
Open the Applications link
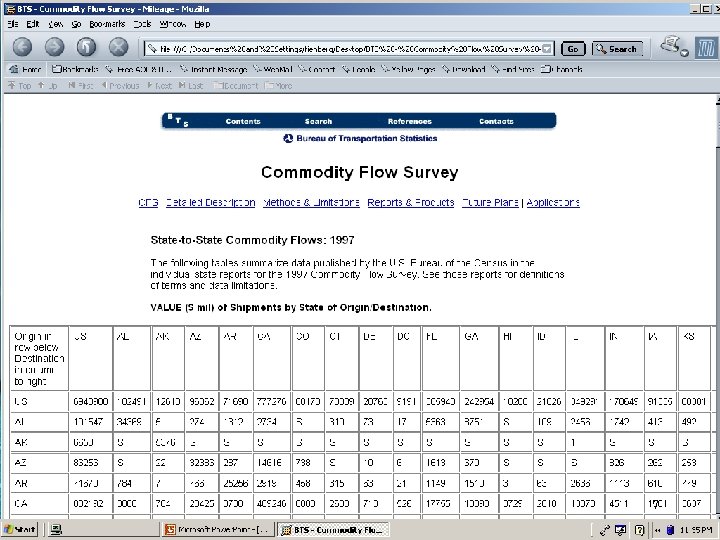point(553,202)
